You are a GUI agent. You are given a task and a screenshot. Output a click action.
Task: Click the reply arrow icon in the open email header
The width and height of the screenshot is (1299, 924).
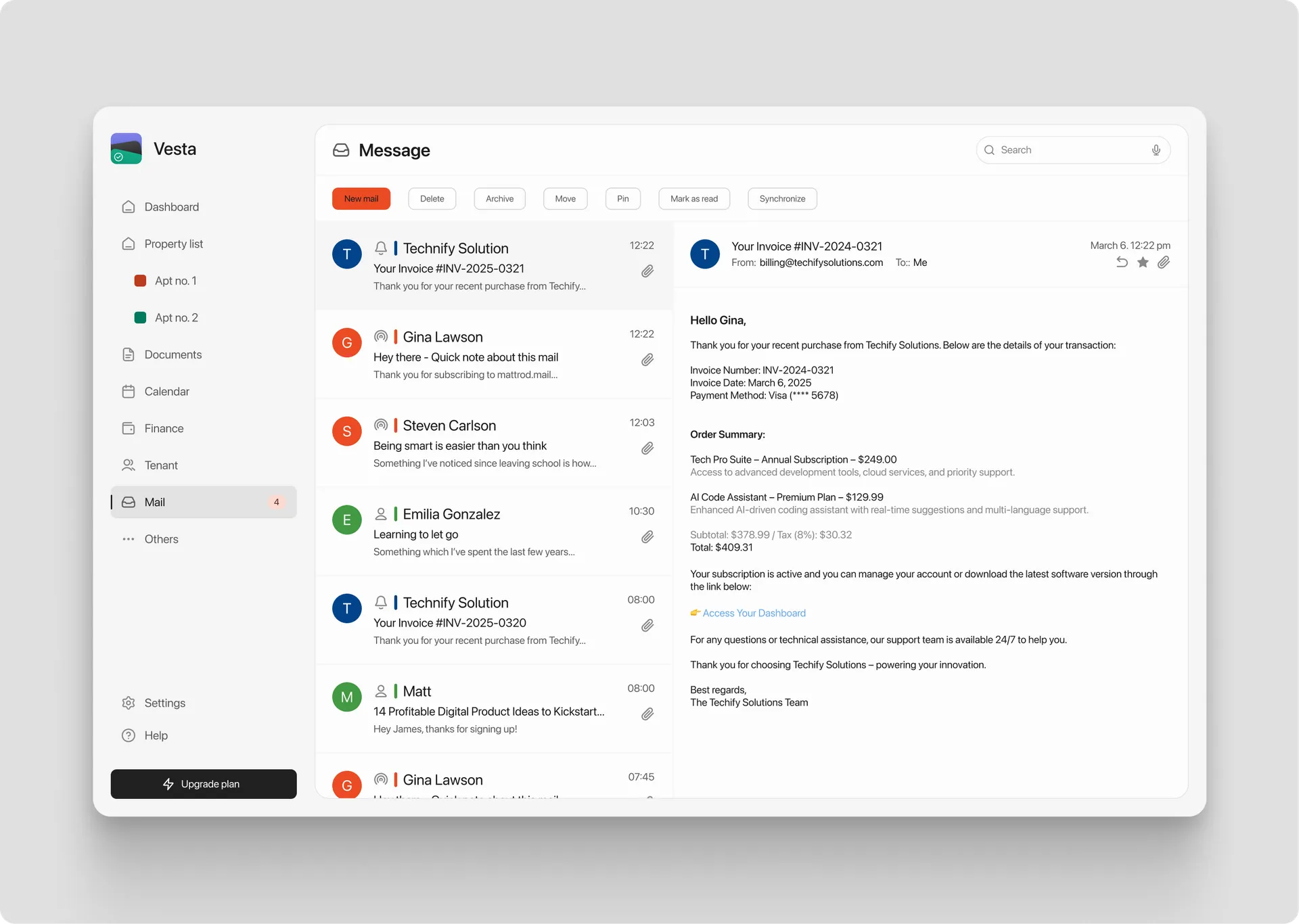tap(1122, 262)
